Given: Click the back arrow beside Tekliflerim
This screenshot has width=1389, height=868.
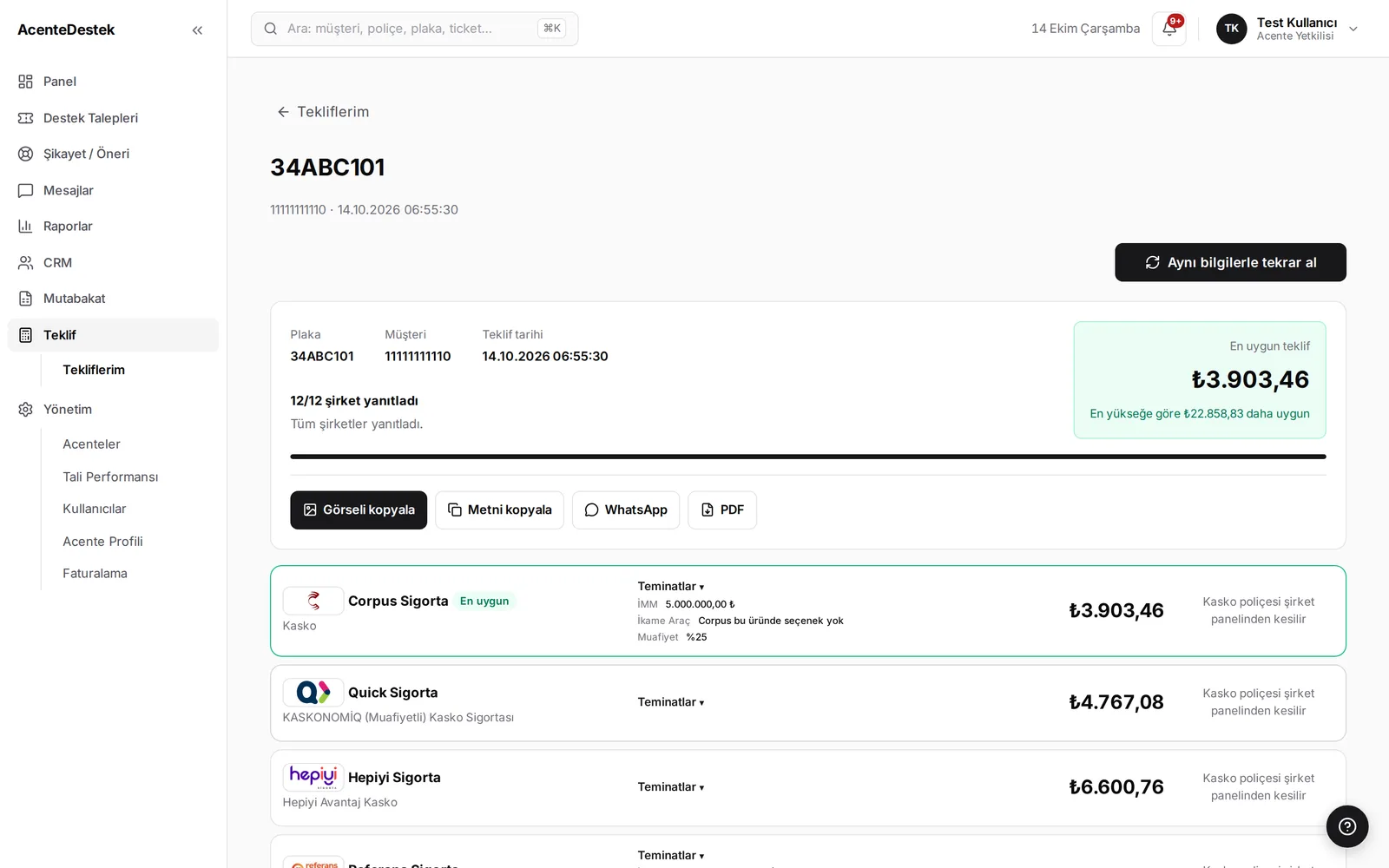Looking at the screenshot, I should tap(283, 112).
